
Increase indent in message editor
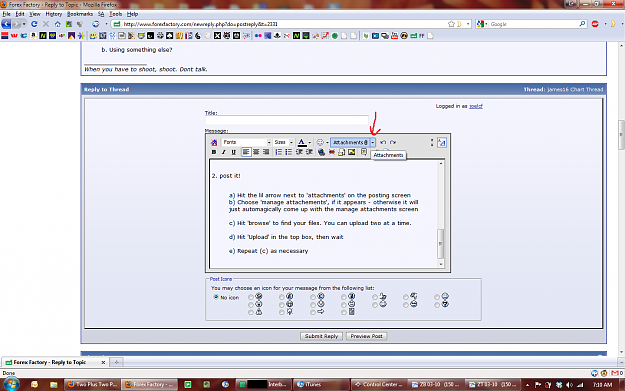click(309, 152)
